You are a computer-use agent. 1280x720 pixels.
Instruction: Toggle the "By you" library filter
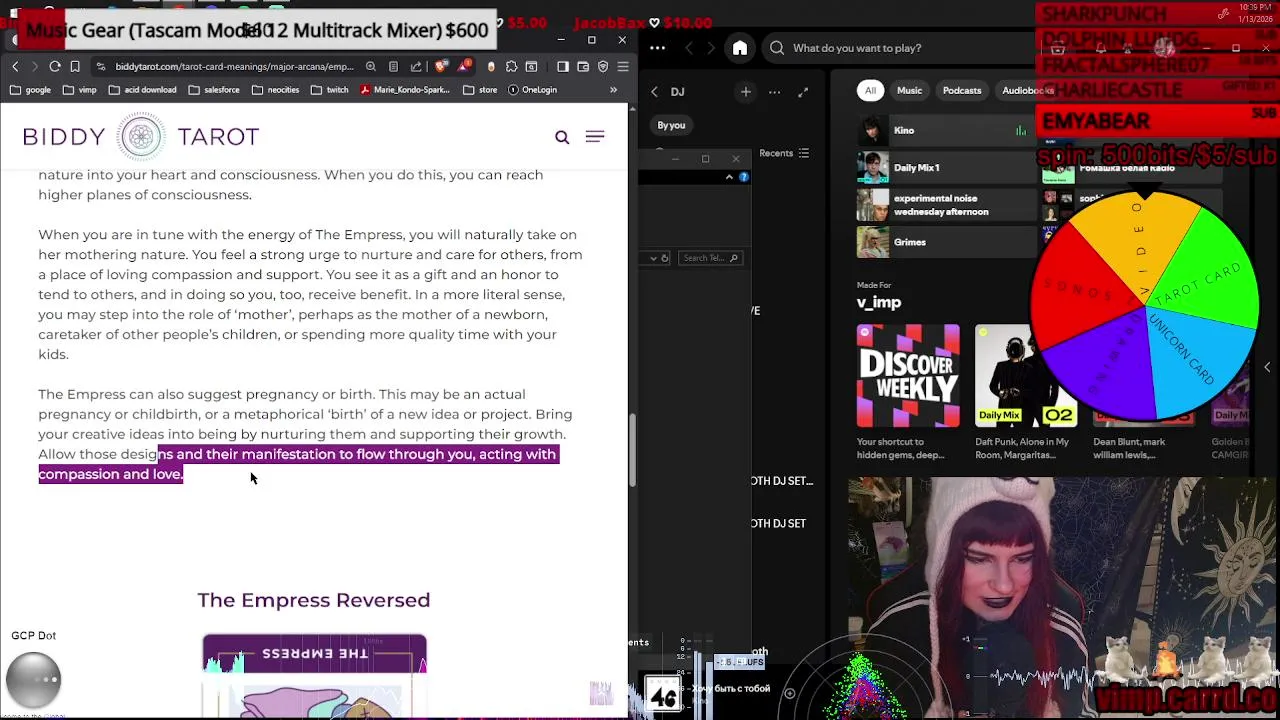click(x=671, y=125)
